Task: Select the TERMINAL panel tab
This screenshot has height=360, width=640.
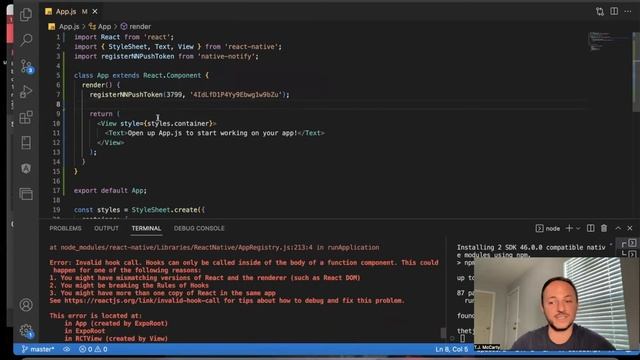Action: [146, 228]
